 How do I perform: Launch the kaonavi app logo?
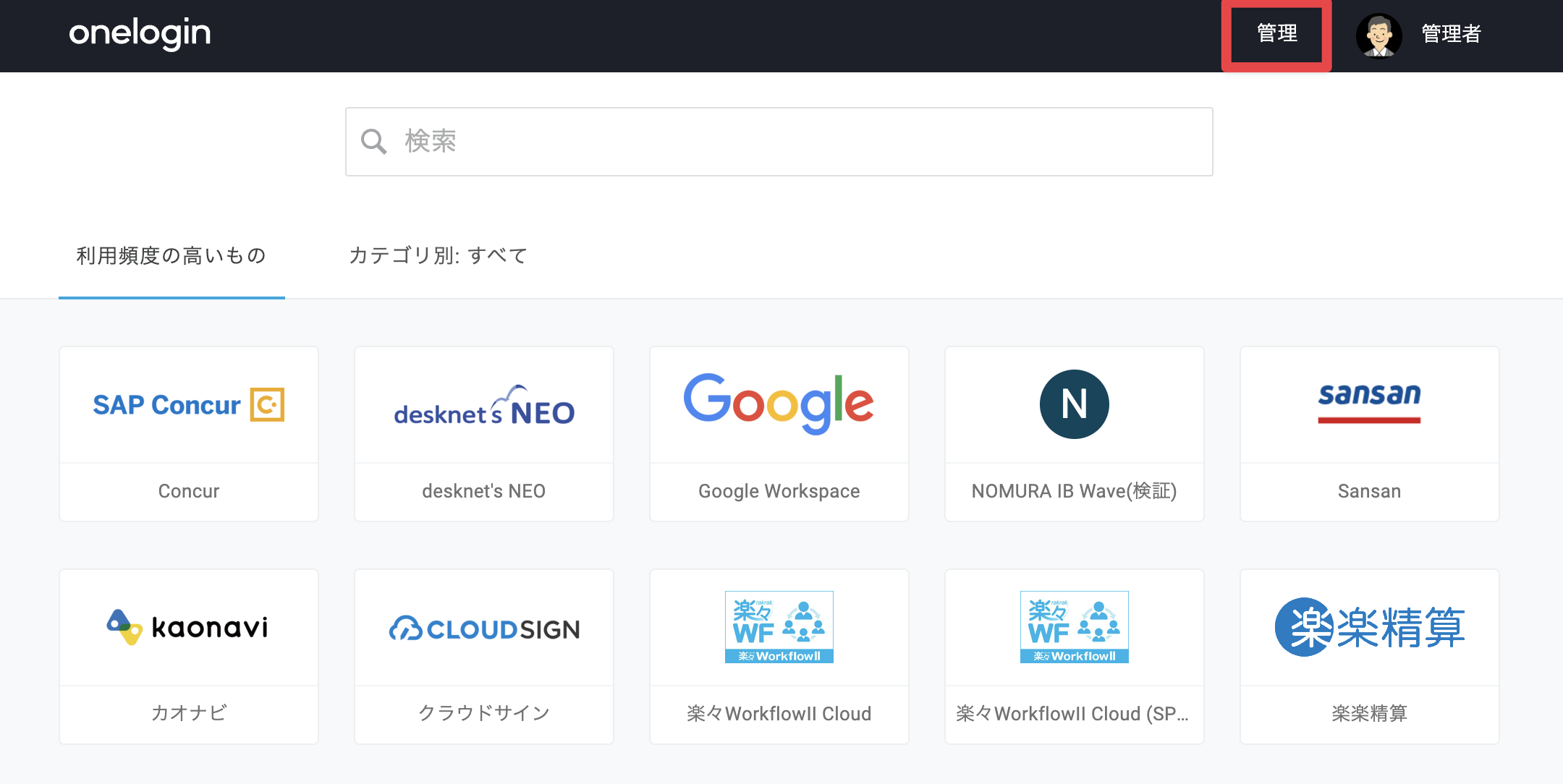(188, 627)
